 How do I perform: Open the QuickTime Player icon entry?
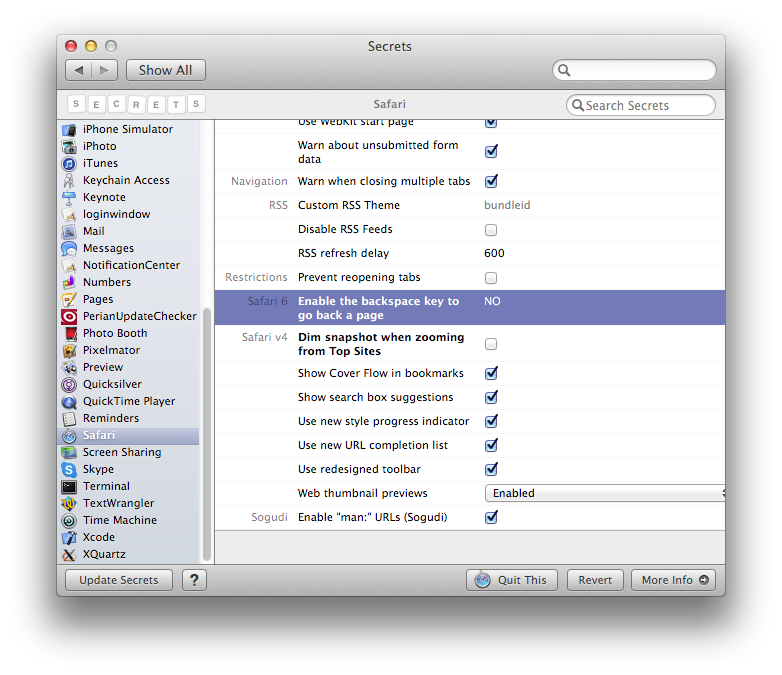pos(69,401)
